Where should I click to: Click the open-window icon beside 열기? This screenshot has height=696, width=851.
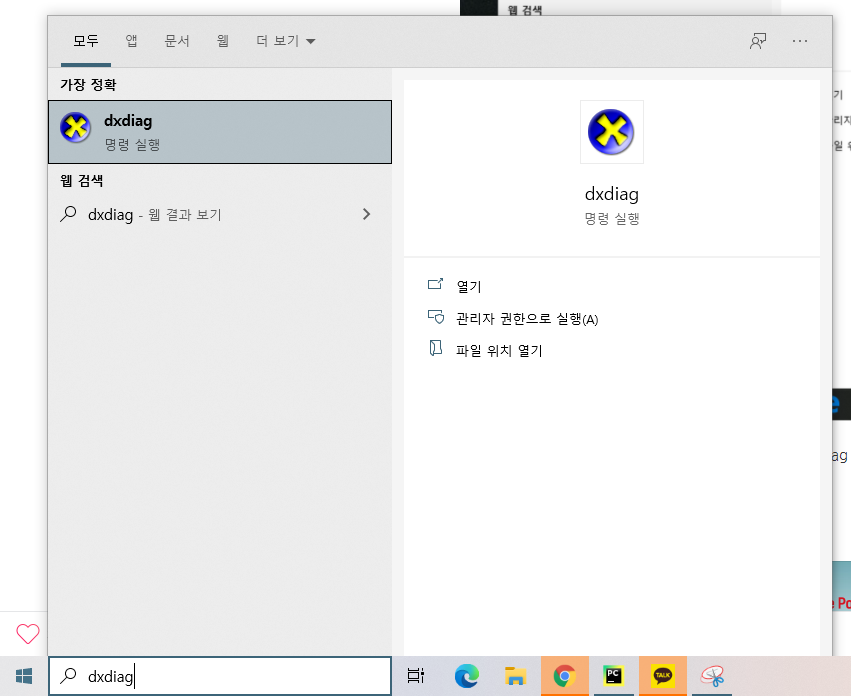pyautogui.click(x=435, y=284)
